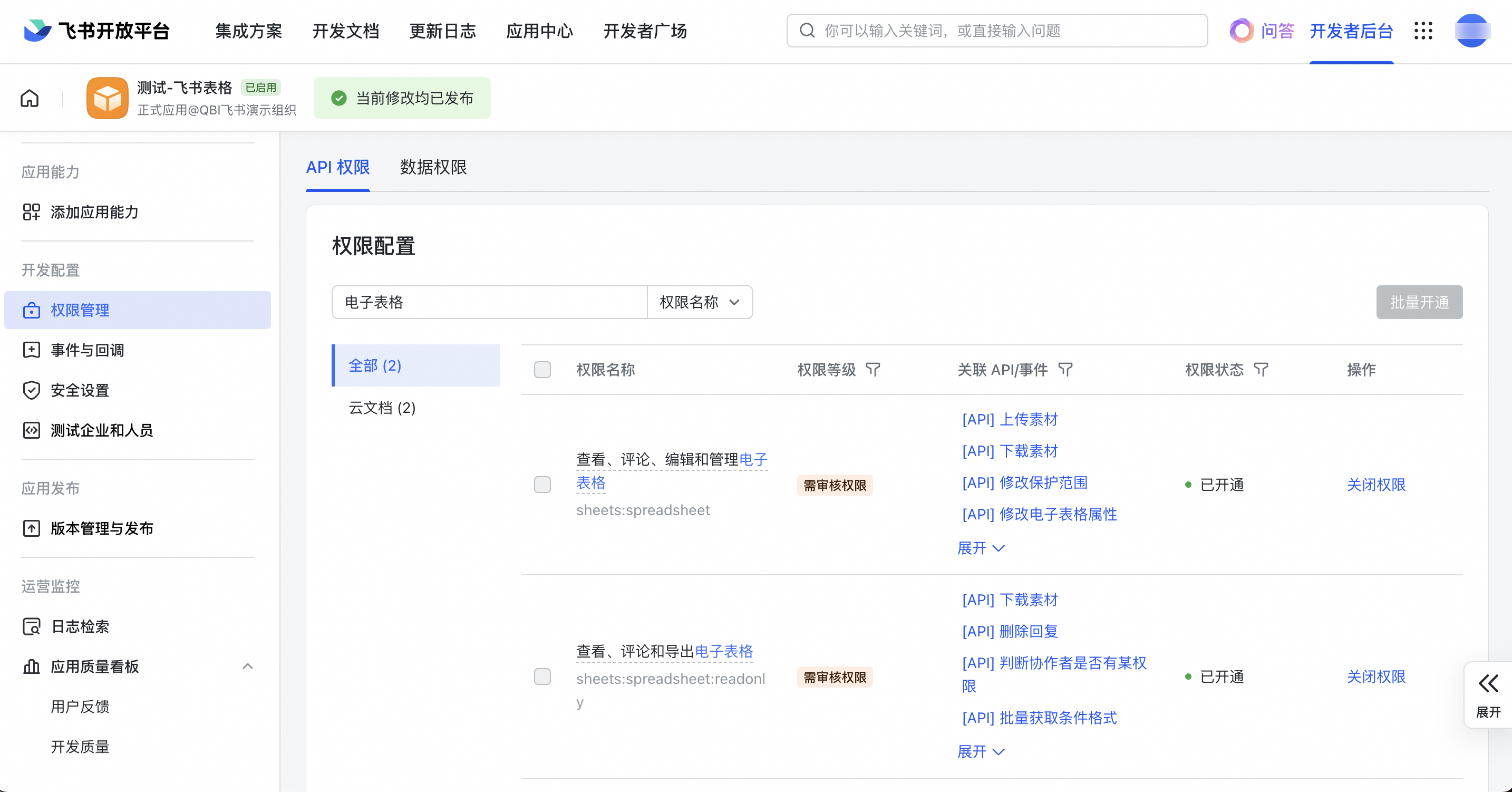Click the 应用质量看板 chart icon
The image size is (1512, 792).
[31, 667]
